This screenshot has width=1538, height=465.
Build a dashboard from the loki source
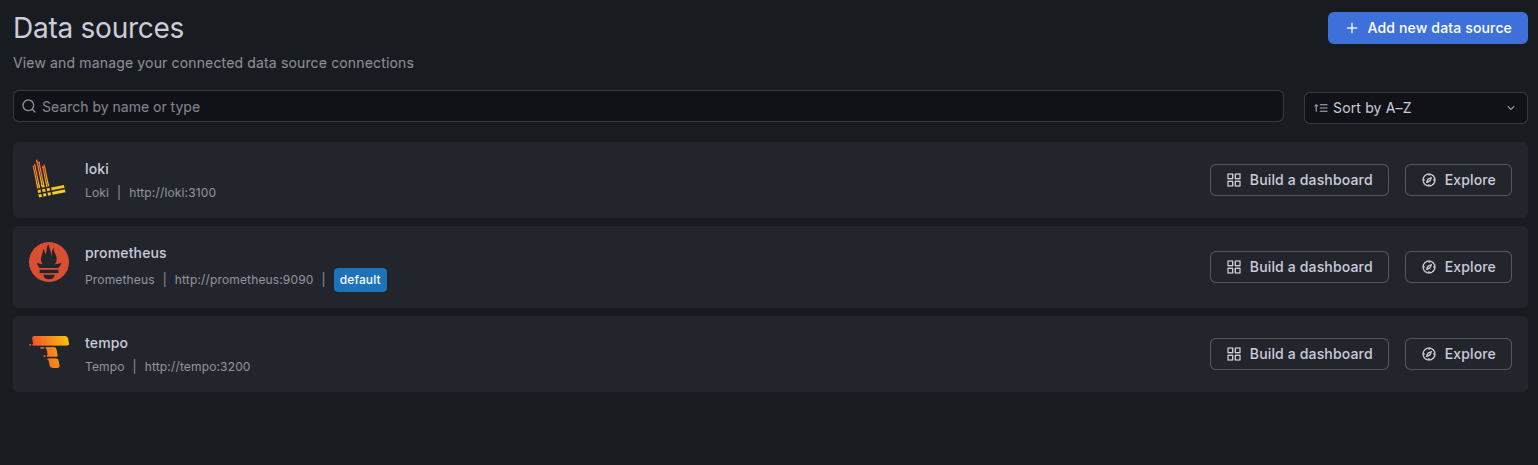click(x=1299, y=180)
